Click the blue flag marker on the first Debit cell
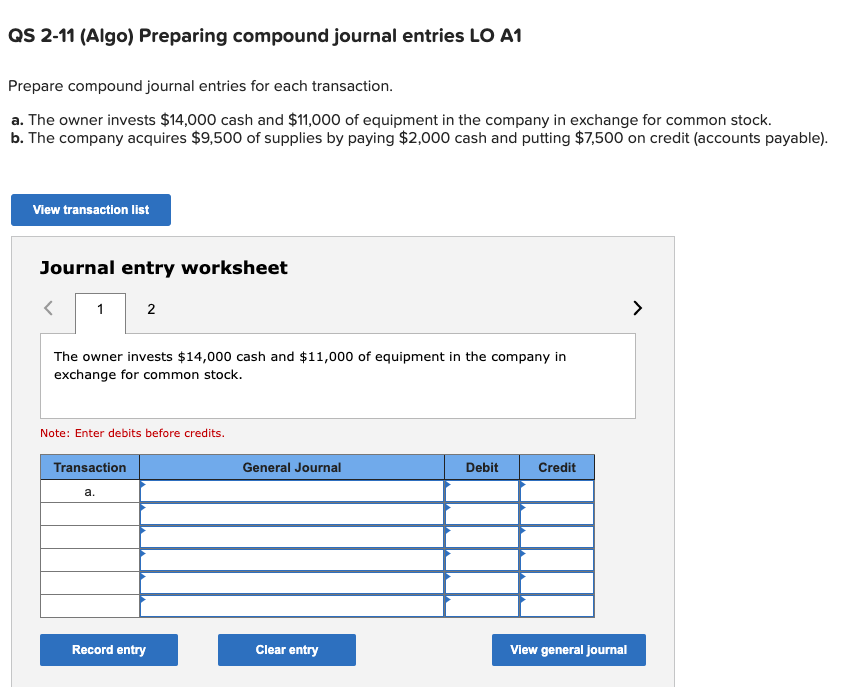This screenshot has height=687, width=843. pyautogui.click(x=448, y=486)
